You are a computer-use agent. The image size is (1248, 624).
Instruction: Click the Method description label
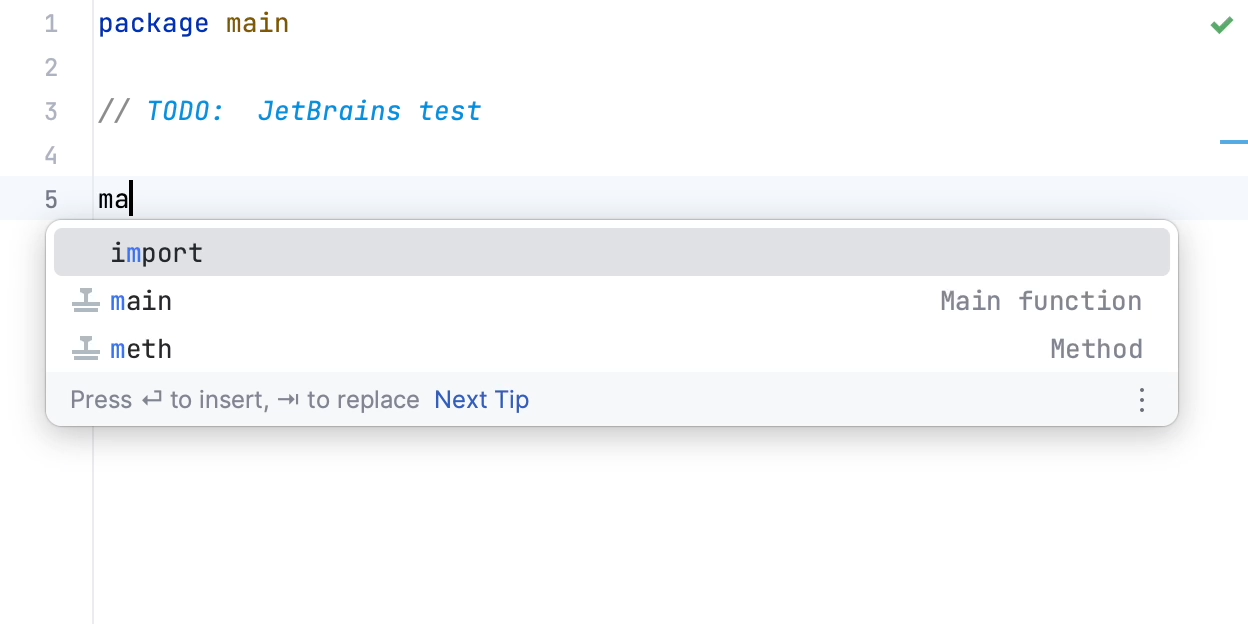pyautogui.click(x=1095, y=349)
